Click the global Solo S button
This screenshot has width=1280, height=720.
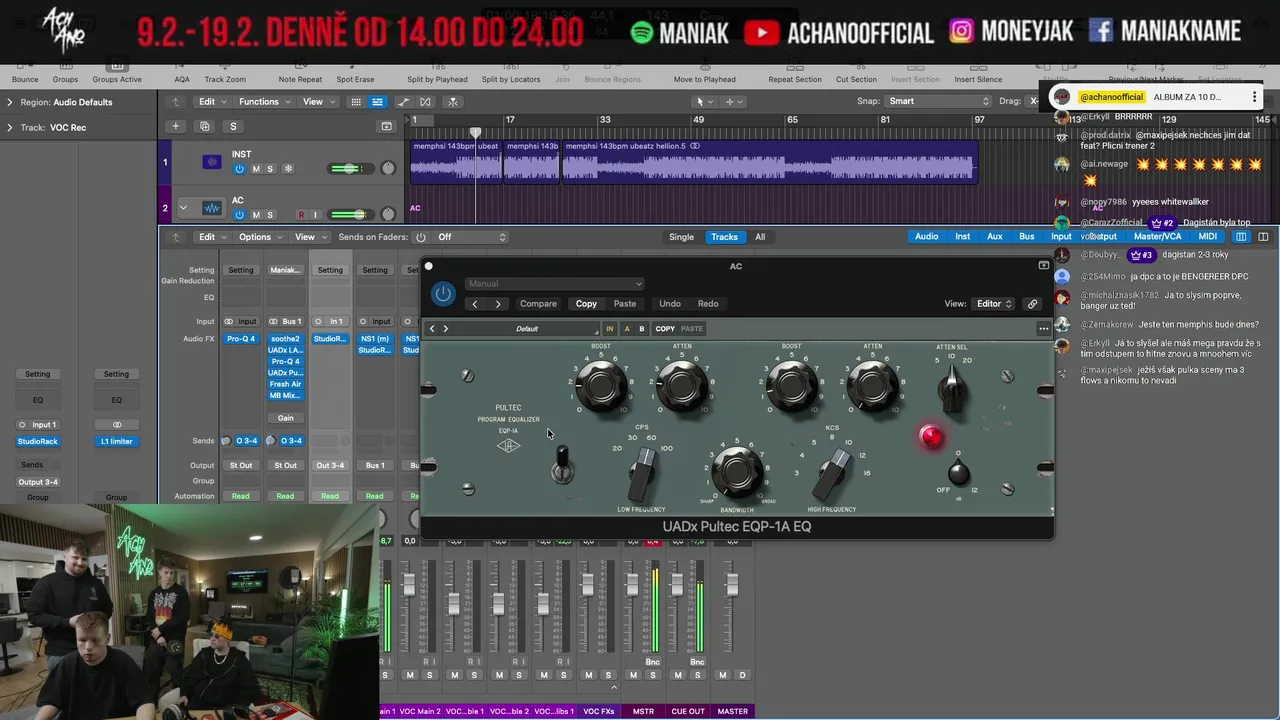pos(234,126)
